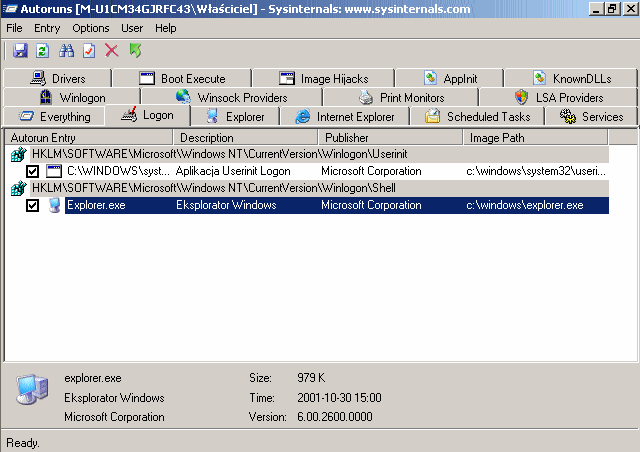
Task: Click the large computer icon in details pane
Action: (x=33, y=389)
